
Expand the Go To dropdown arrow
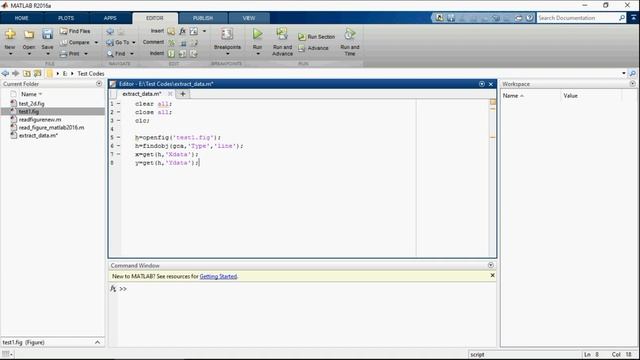tap(134, 42)
